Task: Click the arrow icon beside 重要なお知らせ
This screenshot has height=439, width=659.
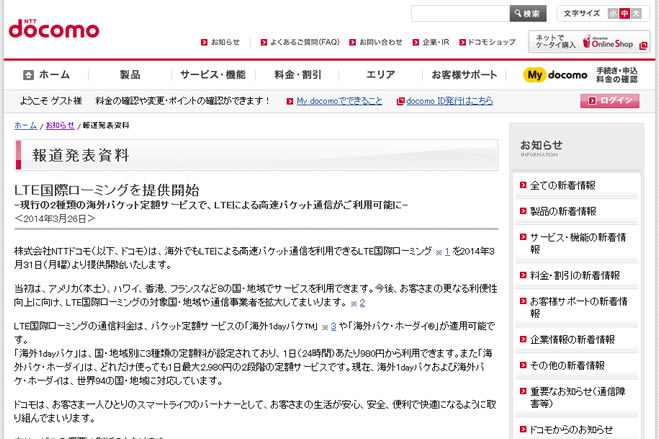Action: click(x=523, y=391)
